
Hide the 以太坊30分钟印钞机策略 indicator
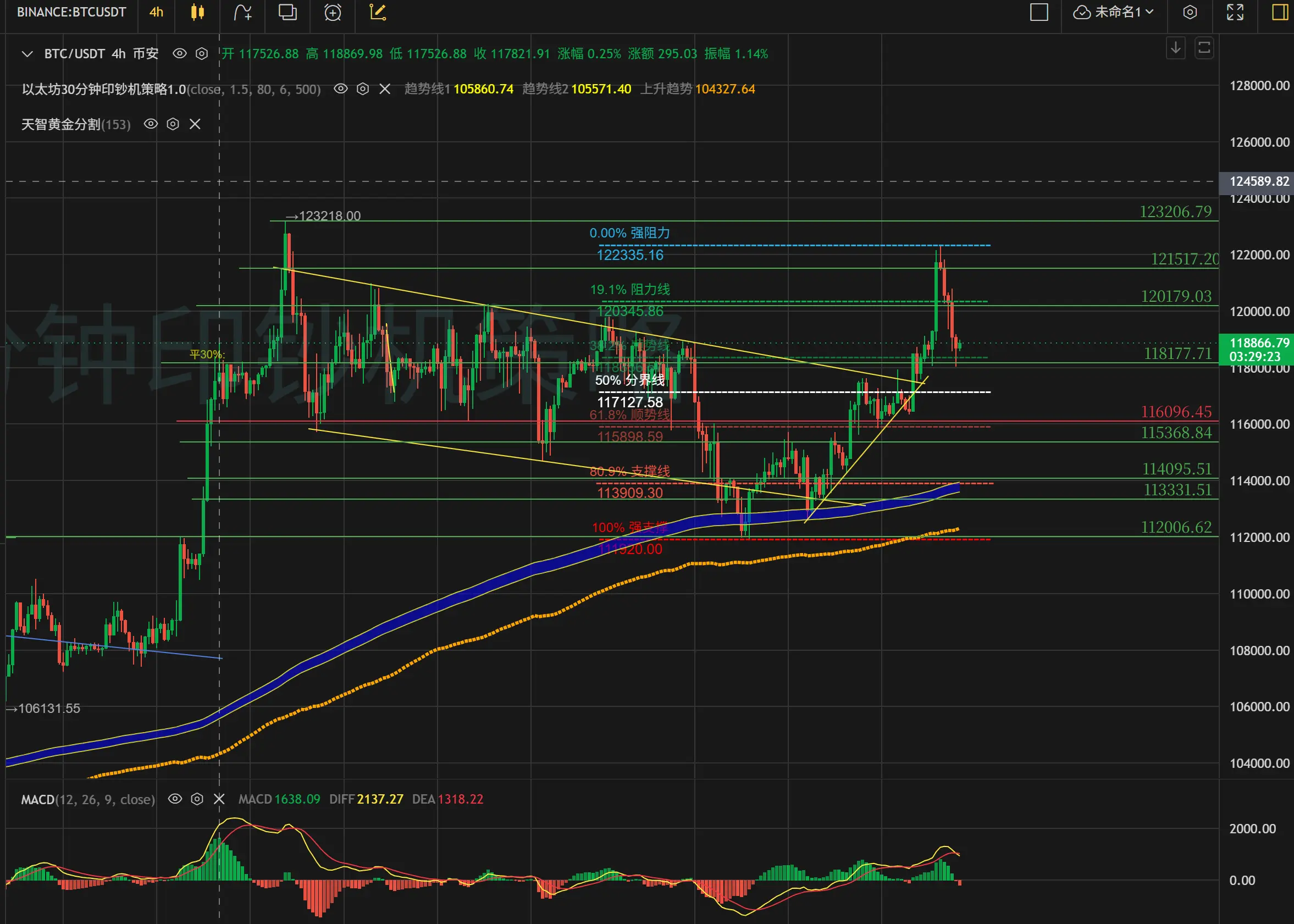pos(341,88)
